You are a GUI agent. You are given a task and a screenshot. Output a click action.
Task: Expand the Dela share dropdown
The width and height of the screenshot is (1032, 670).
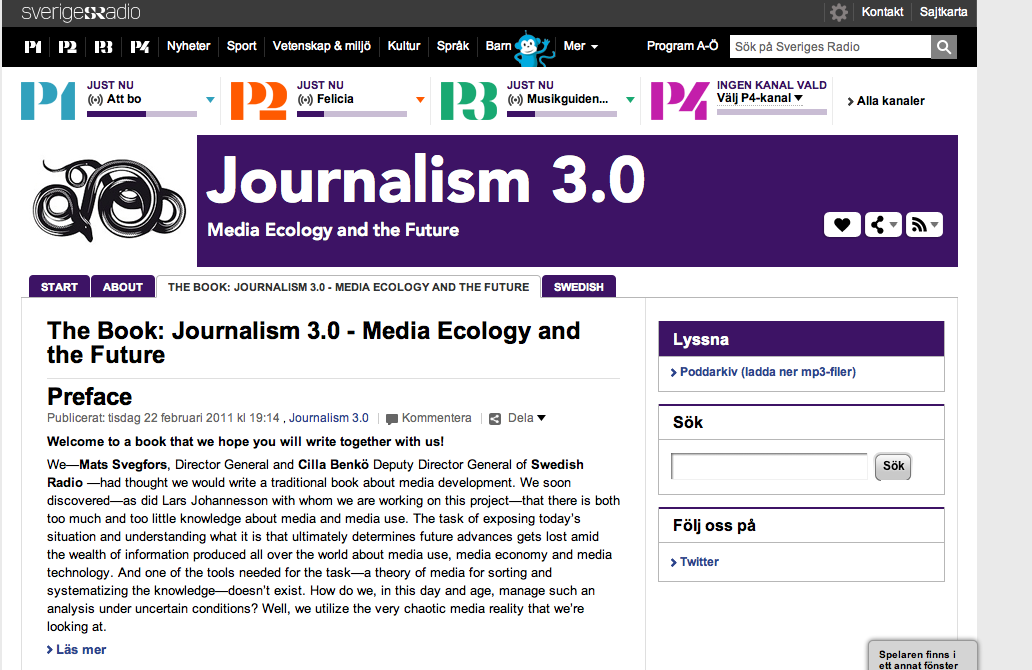click(x=527, y=418)
